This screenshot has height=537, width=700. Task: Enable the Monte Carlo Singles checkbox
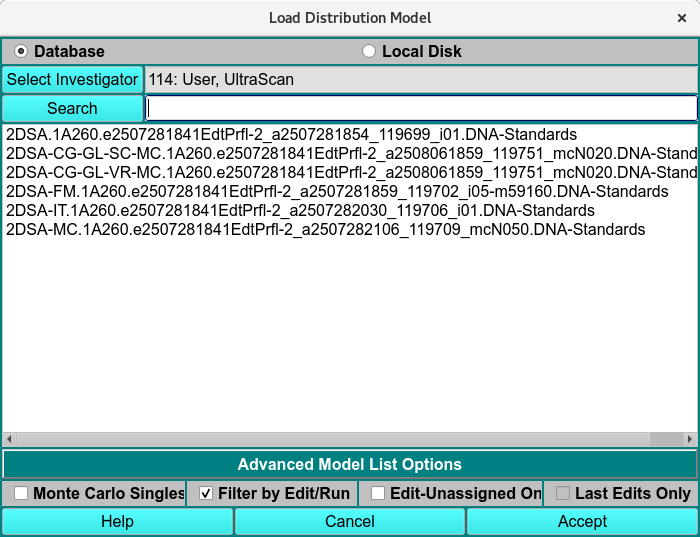pos(19,493)
